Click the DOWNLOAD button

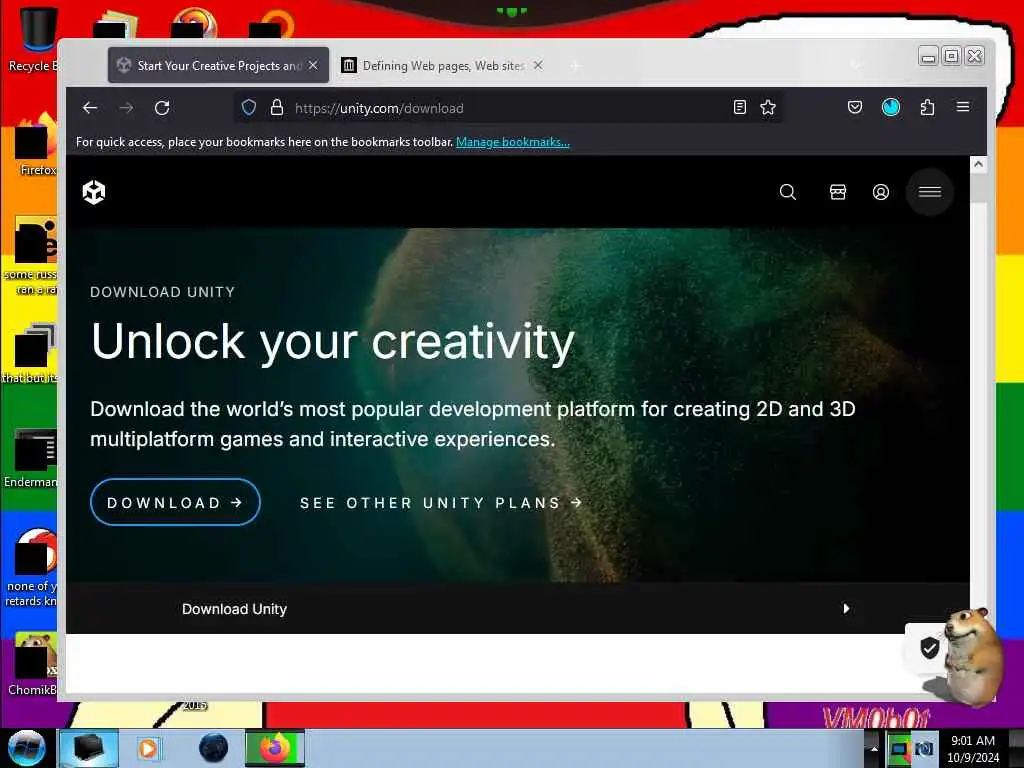pyautogui.click(x=175, y=502)
